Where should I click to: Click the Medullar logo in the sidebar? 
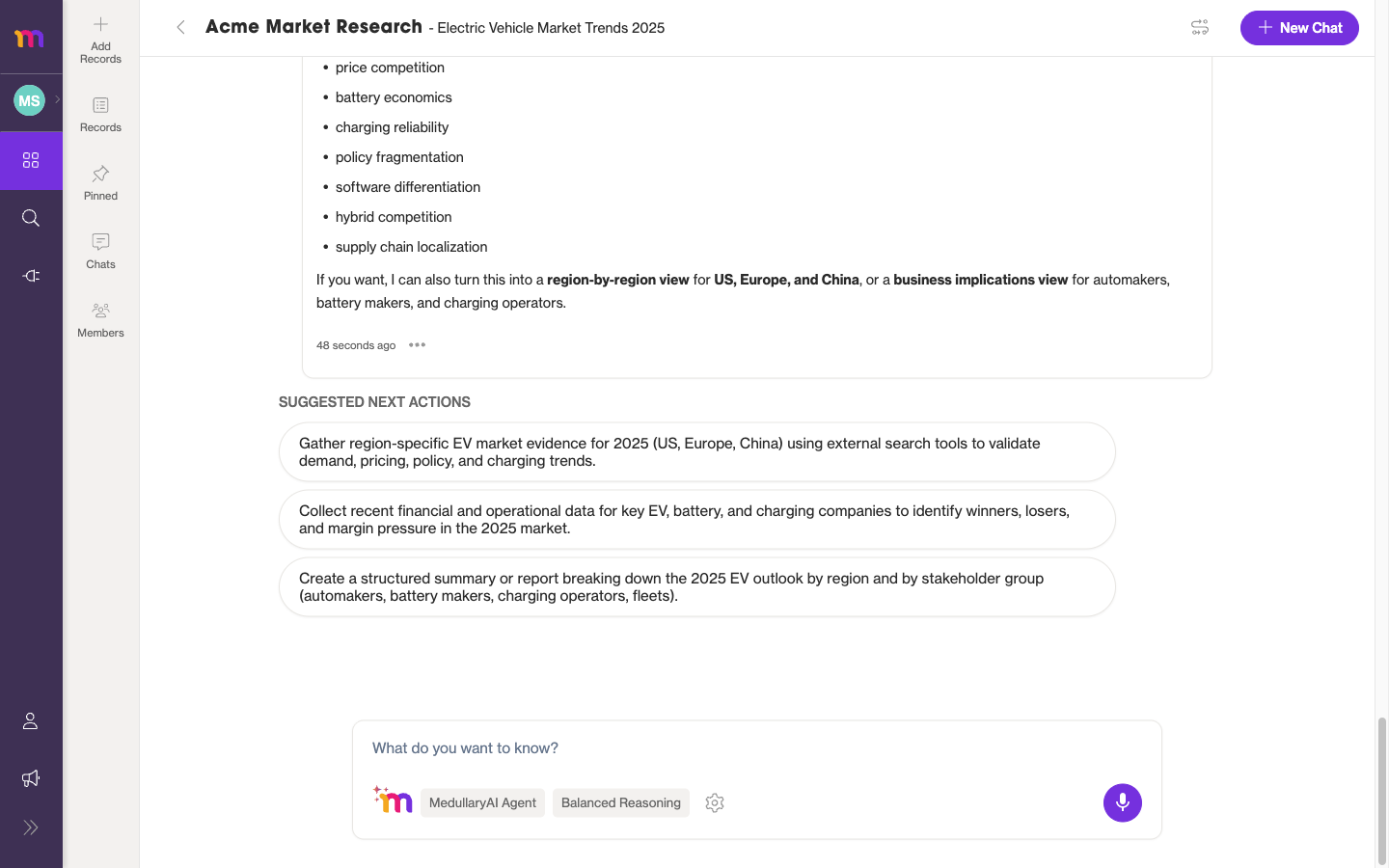click(29, 39)
